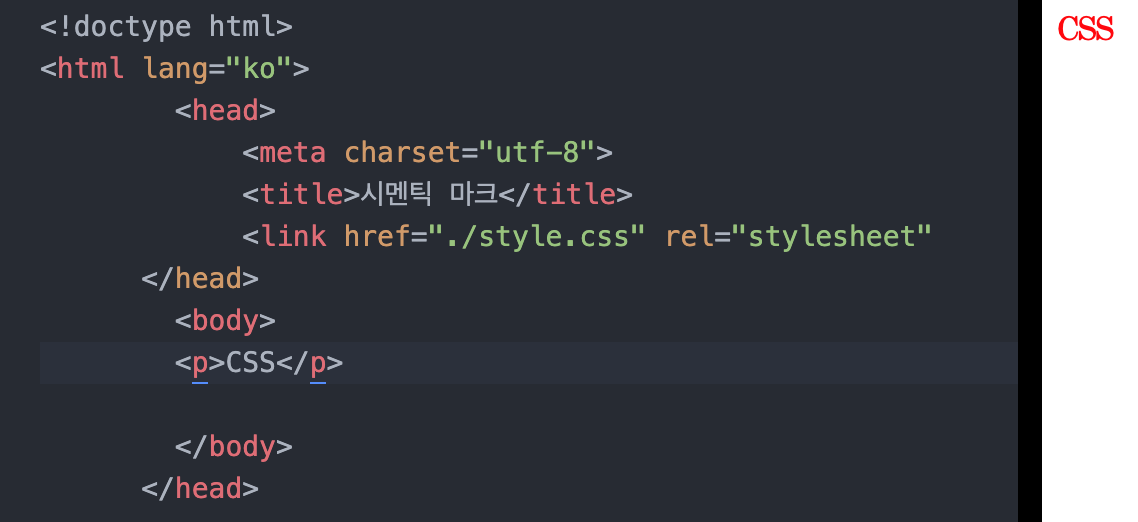Click the first closing head tag
The image size is (1138, 522).
pos(200,279)
